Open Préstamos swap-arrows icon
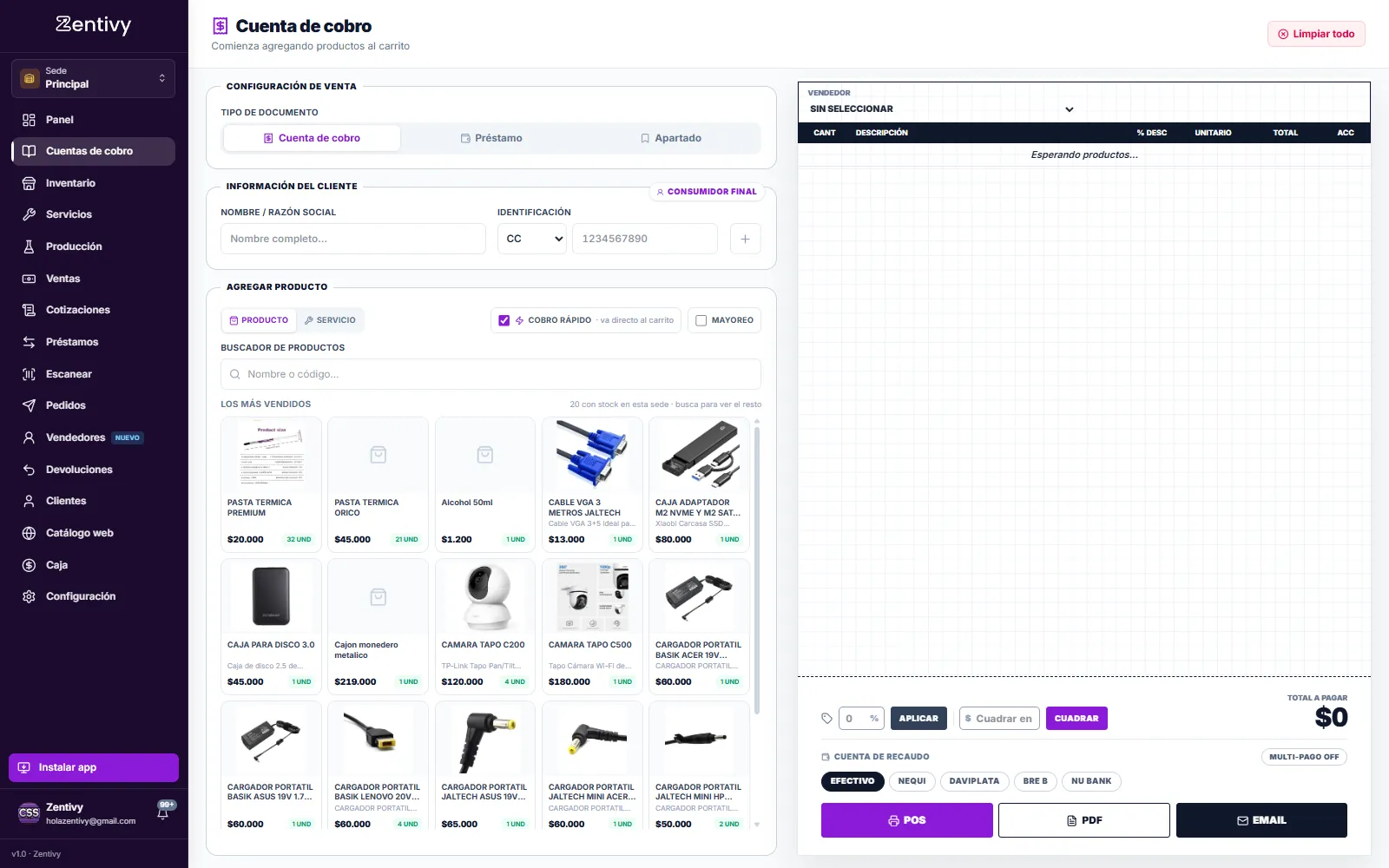The image size is (1389, 868). pos(29,342)
